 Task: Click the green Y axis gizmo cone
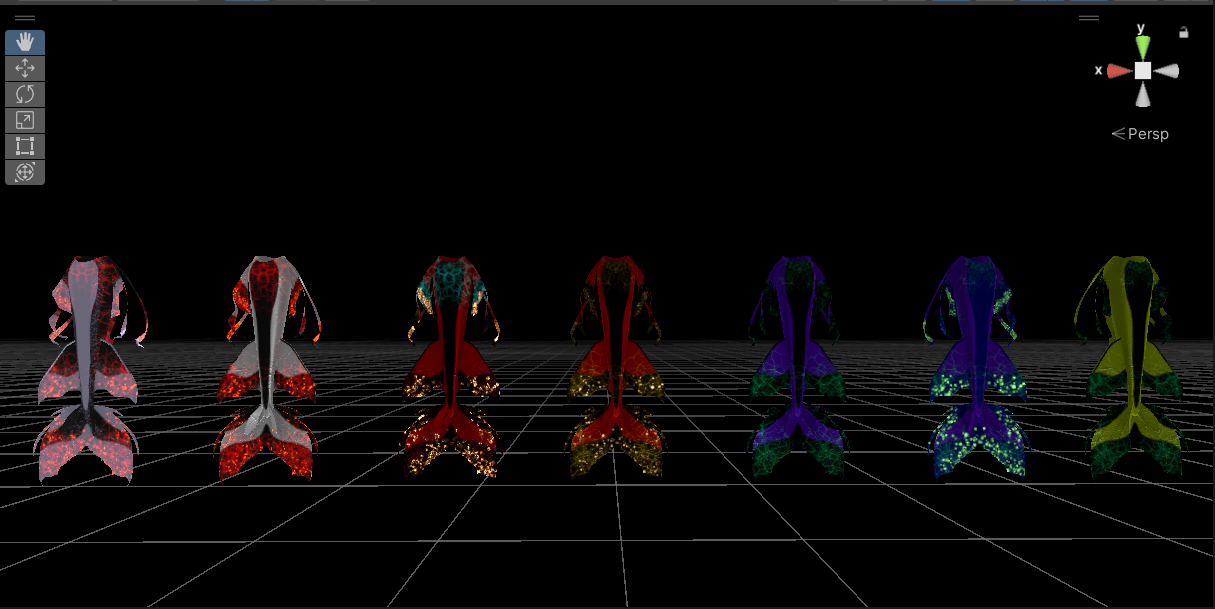tap(1143, 47)
